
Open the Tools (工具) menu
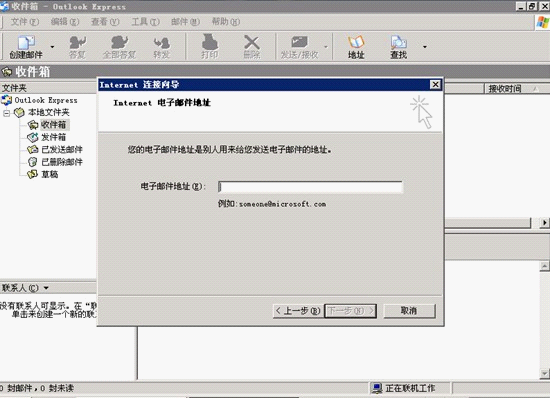coord(145,22)
